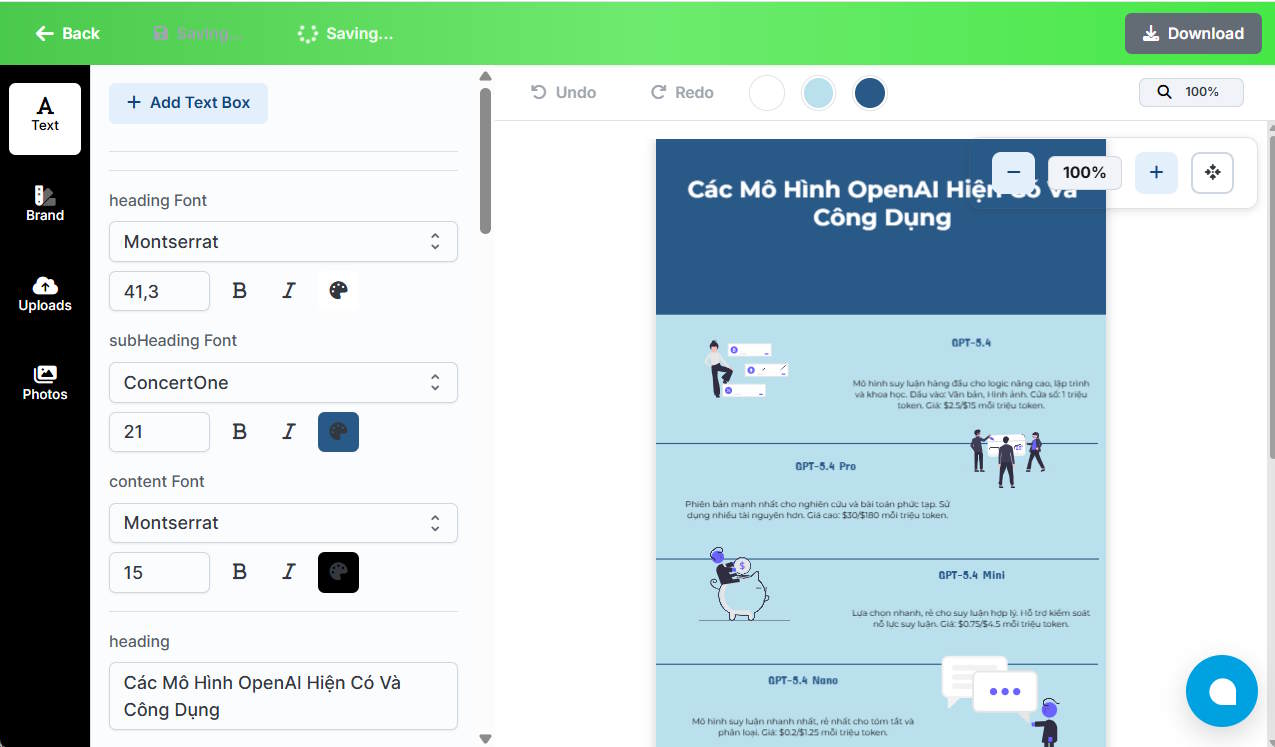Image resolution: width=1275 pixels, height=747 pixels.
Task: Open the content font dropdown
Action: (x=283, y=522)
